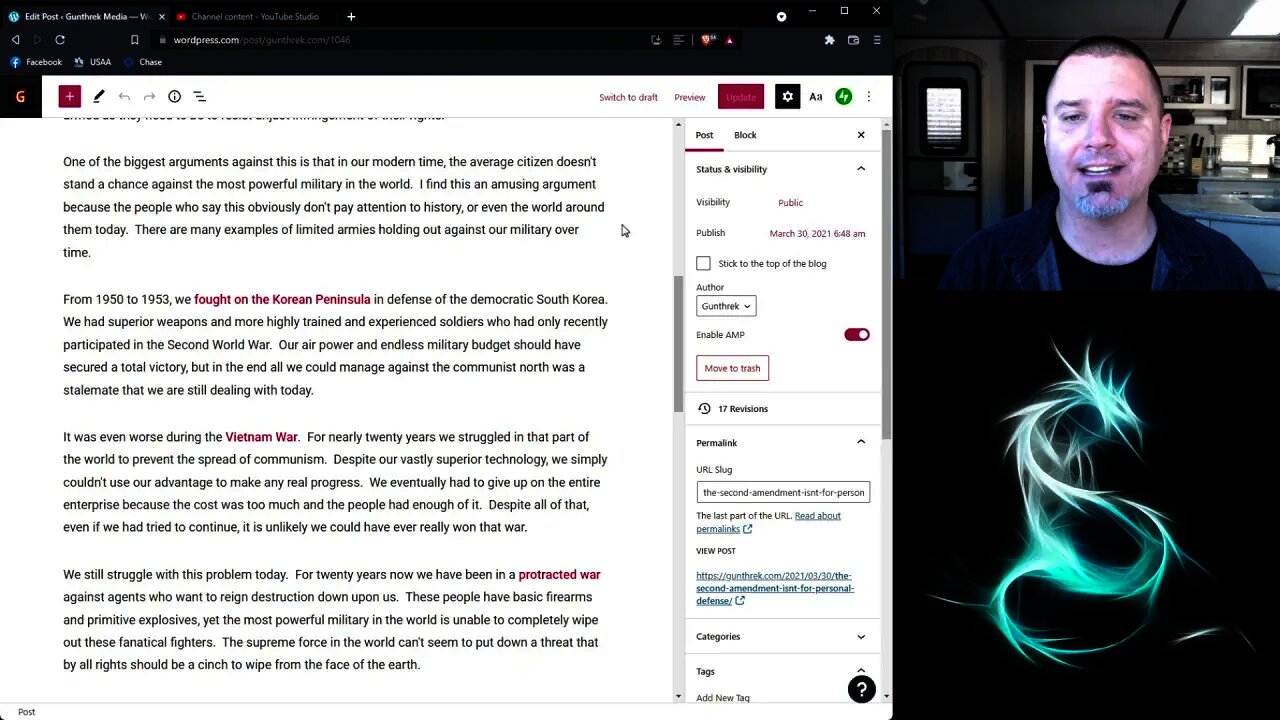This screenshot has width=1280, height=720.
Task: Open the editor three-dot options menu
Action: pyautogui.click(x=869, y=96)
